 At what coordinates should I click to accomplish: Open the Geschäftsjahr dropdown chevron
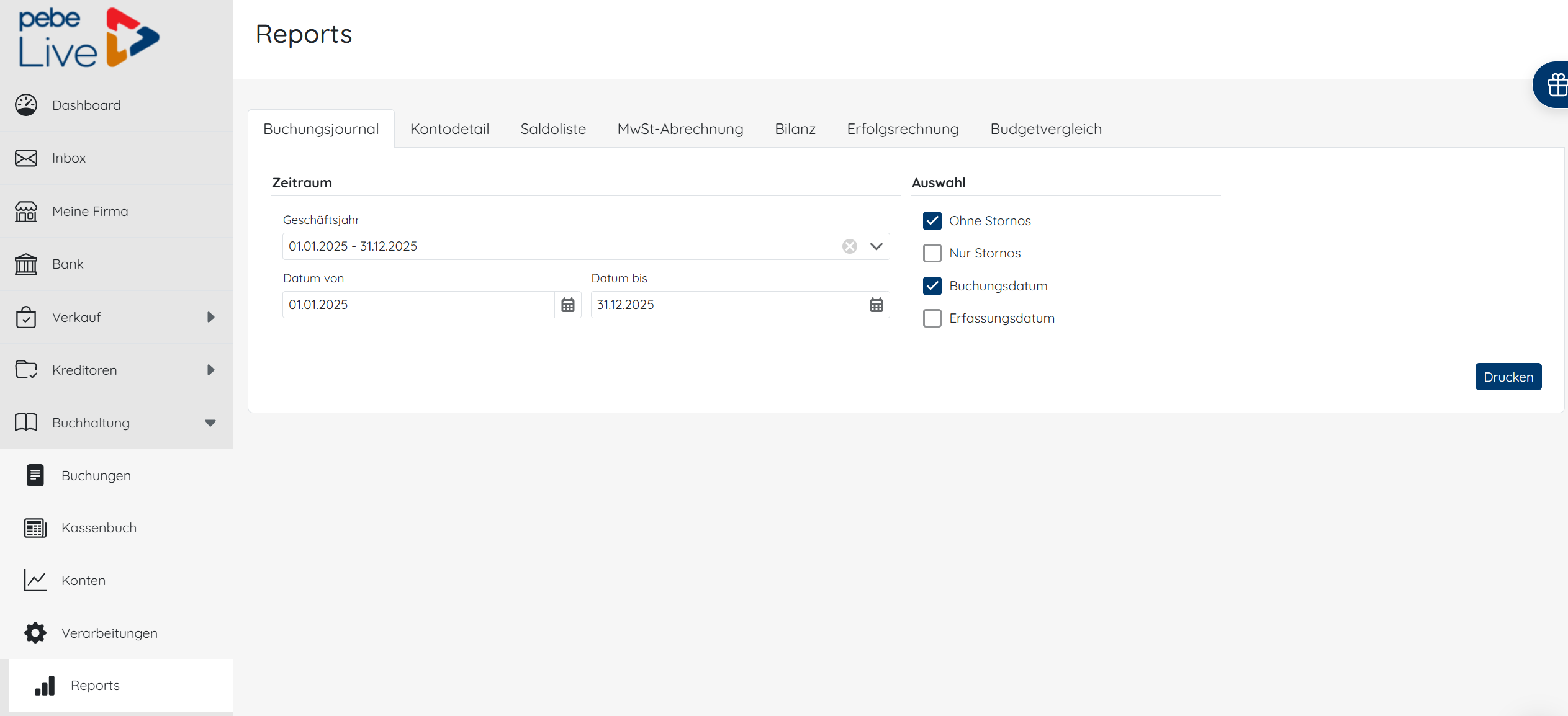(x=876, y=246)
